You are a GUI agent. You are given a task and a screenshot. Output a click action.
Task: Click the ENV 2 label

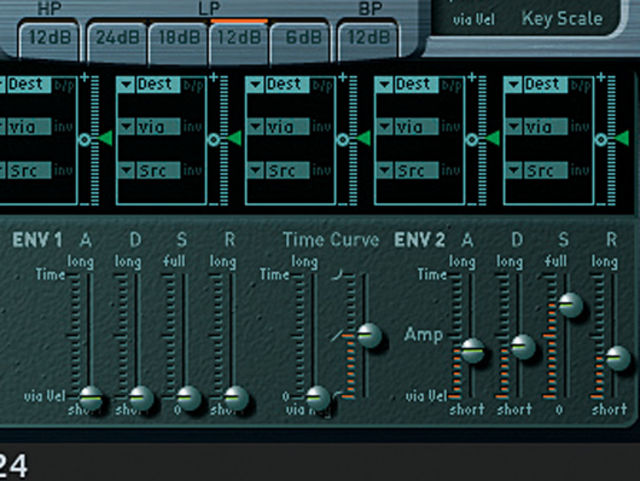pos(419,240)
